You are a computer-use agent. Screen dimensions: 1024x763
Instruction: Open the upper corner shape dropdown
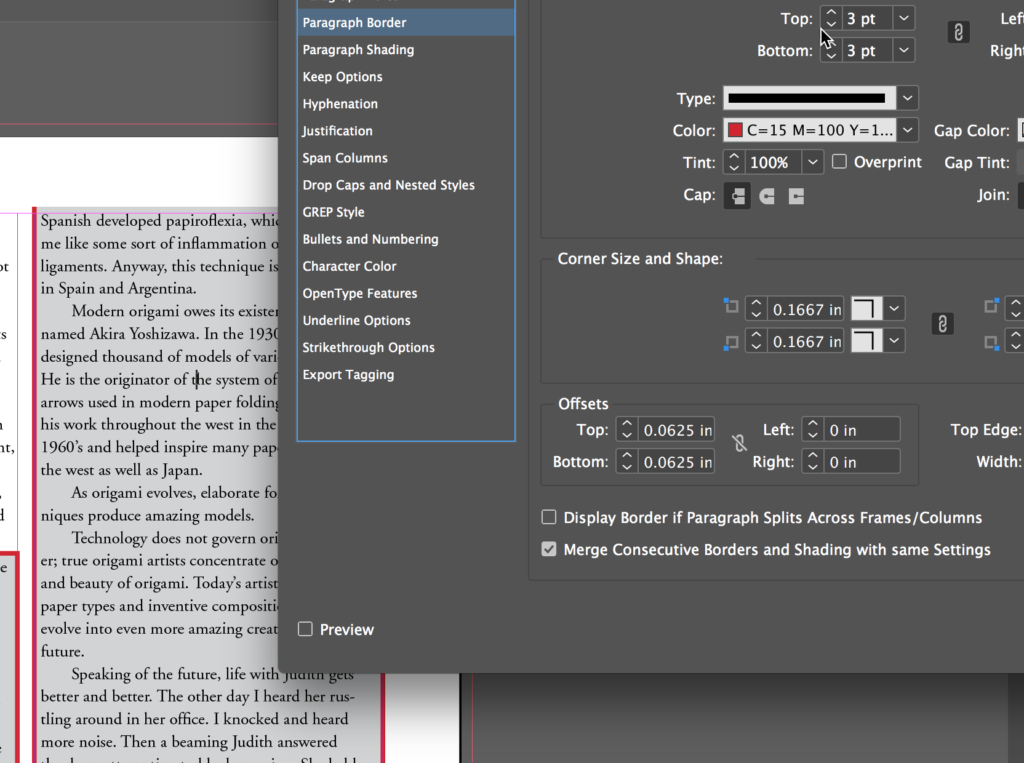pyautogui.click(x=894, y=308)
